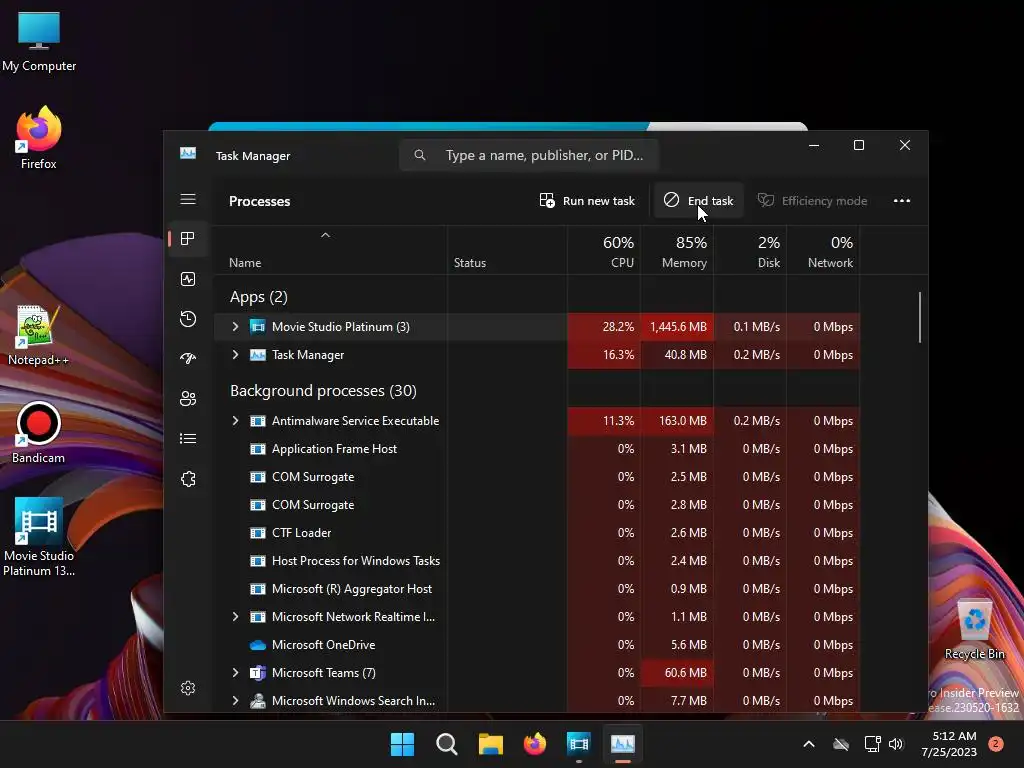
Task: Click the Efficiency mode button
Action: coord(812,200)
